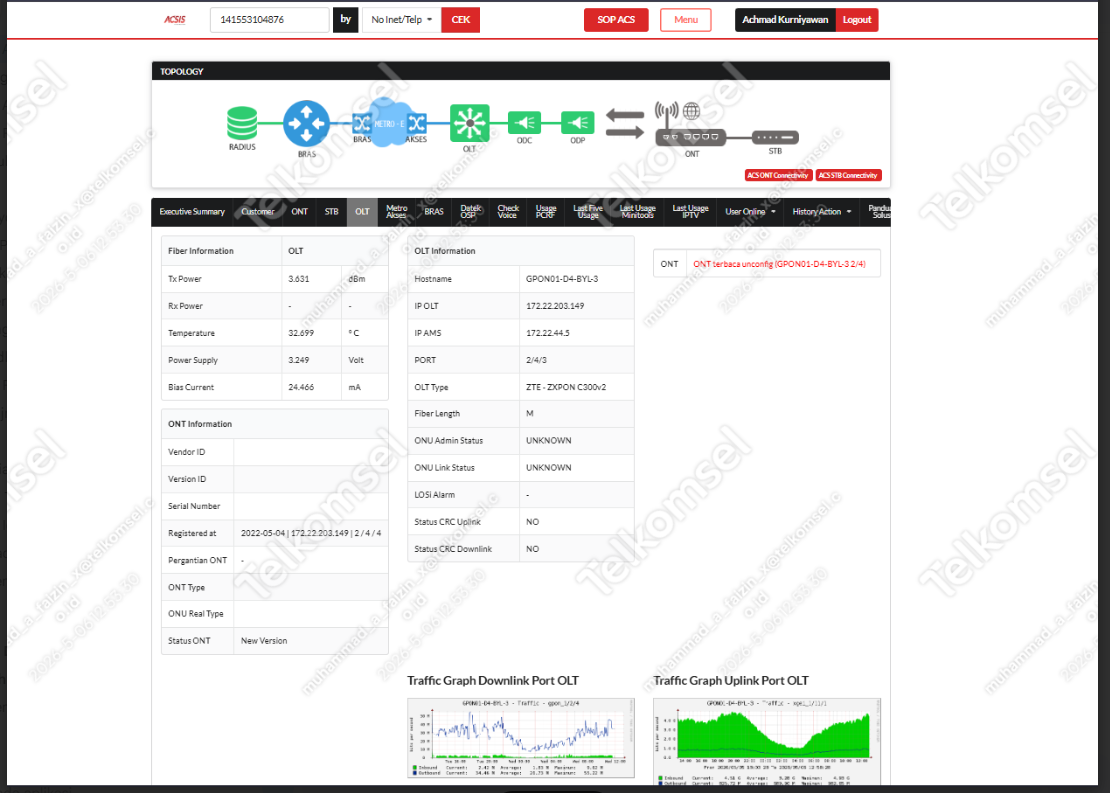Click the Temperature value 32.699
Viewport: 1110px width, 793px height.
(x=301, y=333)
